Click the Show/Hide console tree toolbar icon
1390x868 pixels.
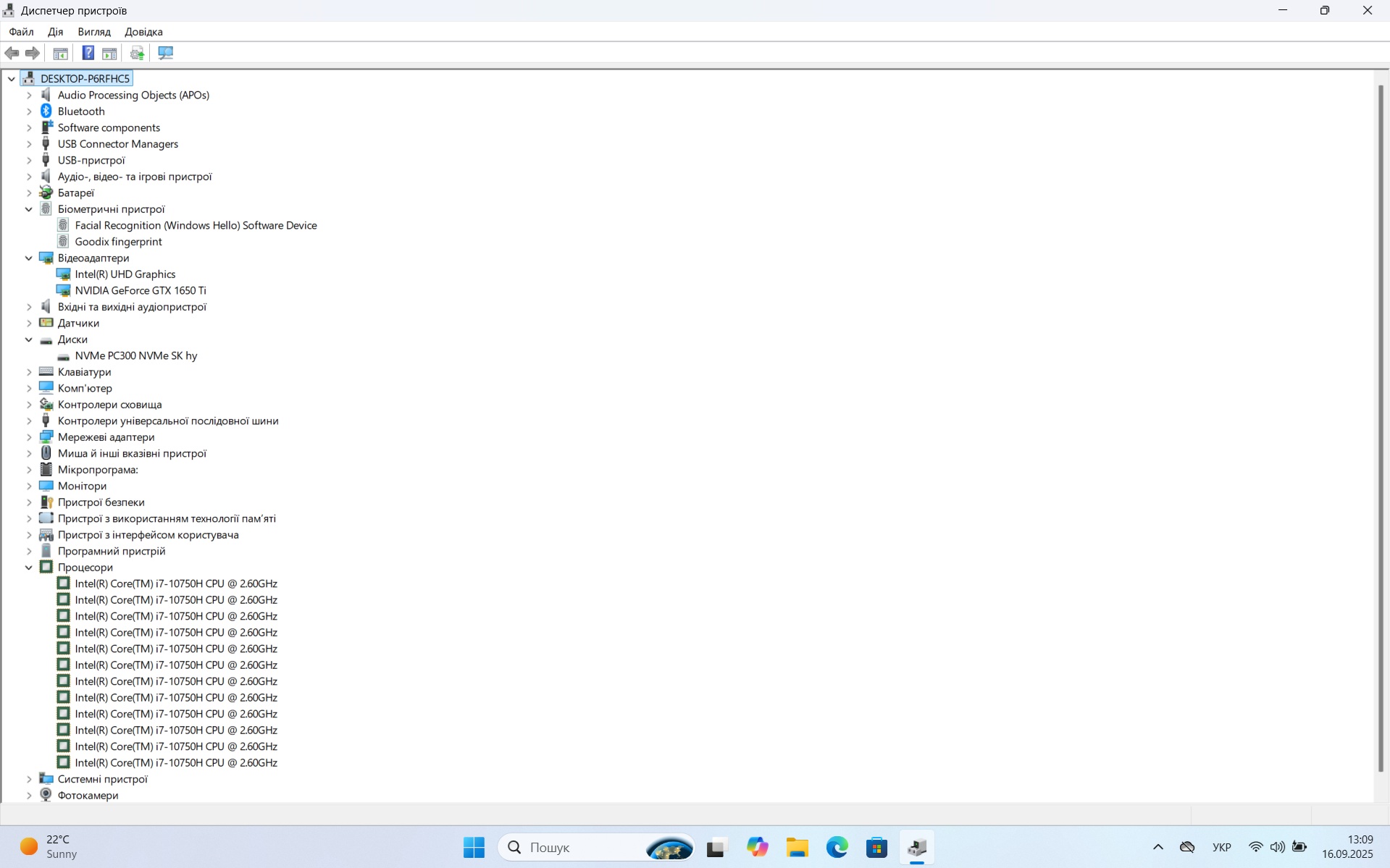click(61, 53)
